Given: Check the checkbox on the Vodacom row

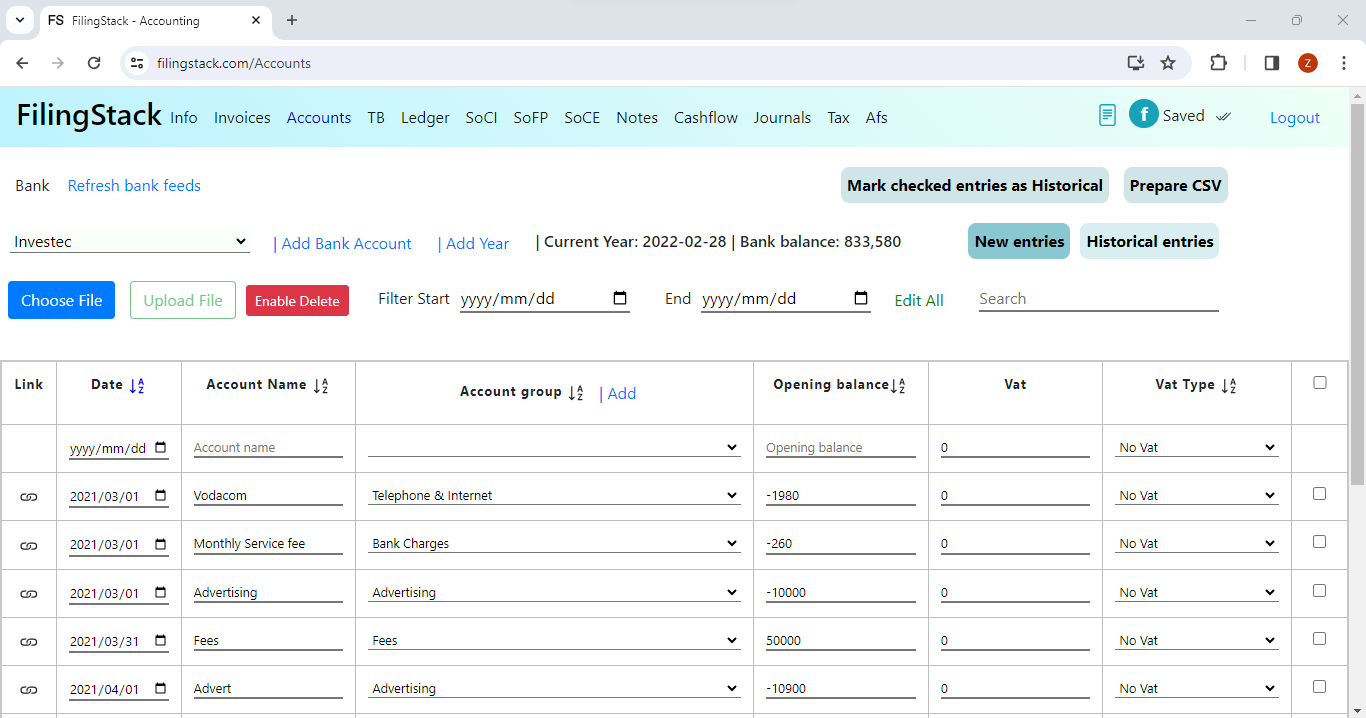Looking at the screenshot, I should pos(1319,495).
